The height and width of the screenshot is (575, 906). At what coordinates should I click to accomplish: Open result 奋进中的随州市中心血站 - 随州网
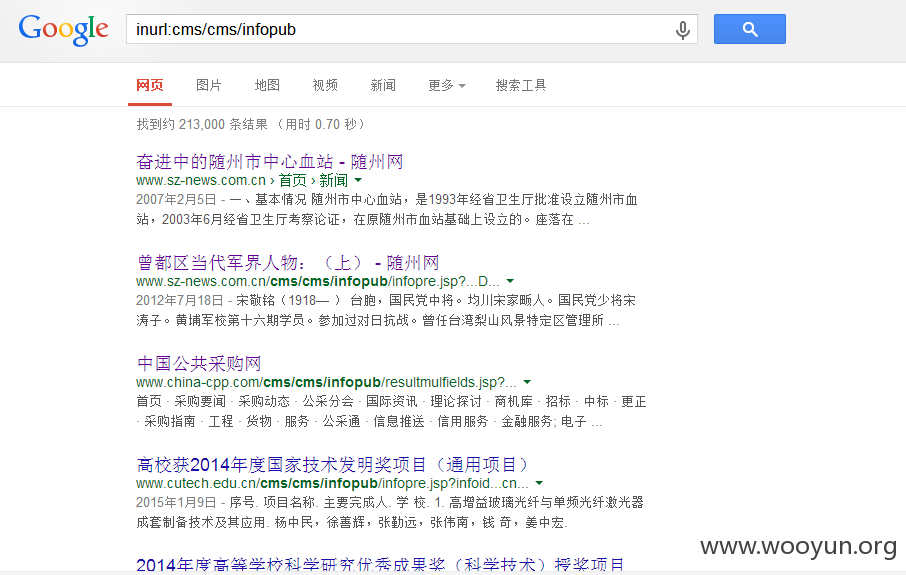point(269,162)
